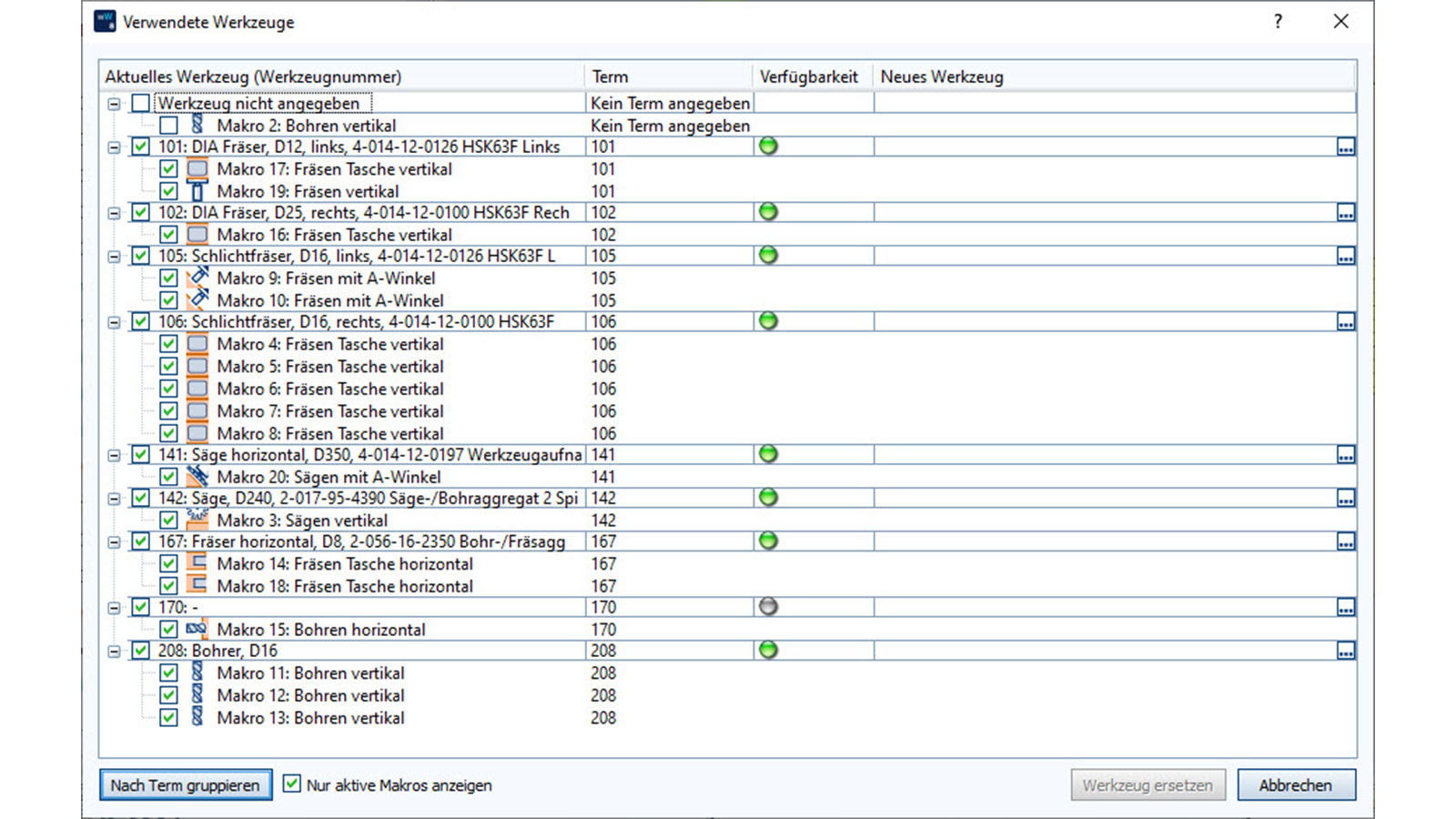Collapse the 106 Schlichtfräser tool group
The height and width of the screenshot is (819, 1456).
(x=115, y=322)
